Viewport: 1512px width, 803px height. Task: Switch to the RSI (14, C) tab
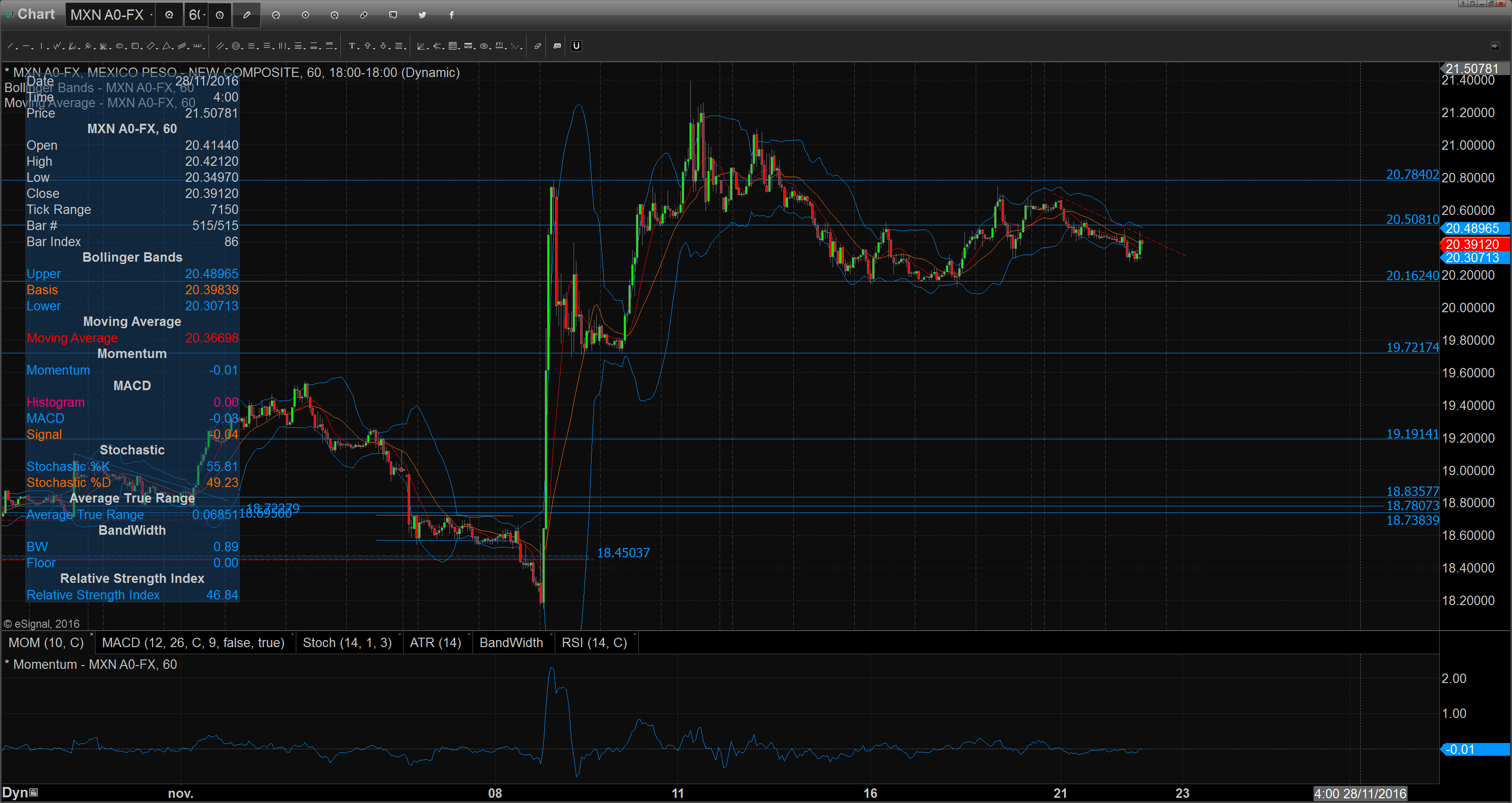[594, 643]
